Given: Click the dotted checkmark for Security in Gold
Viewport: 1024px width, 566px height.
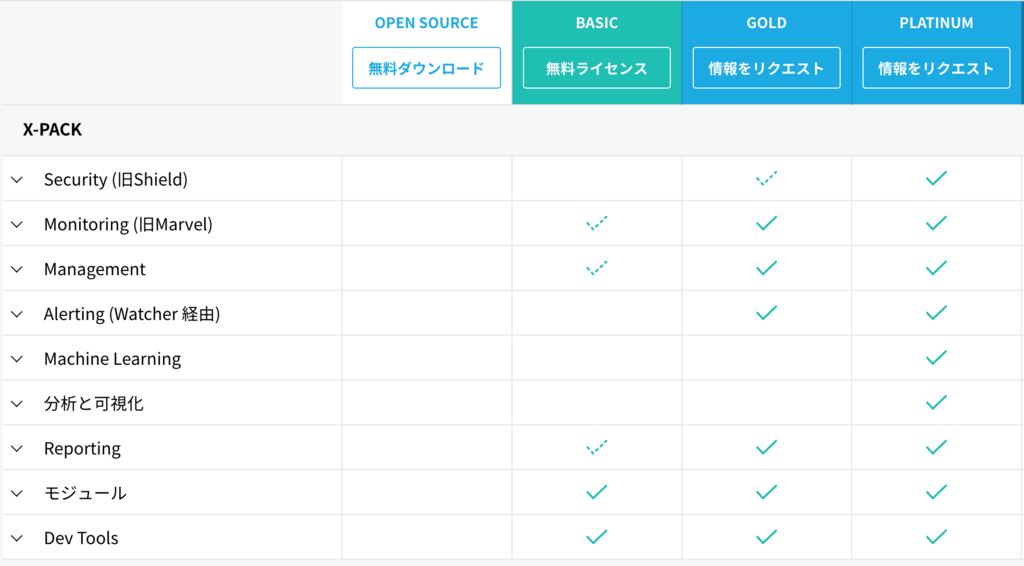Looking at the screenshot, I should tap(766, 178).
